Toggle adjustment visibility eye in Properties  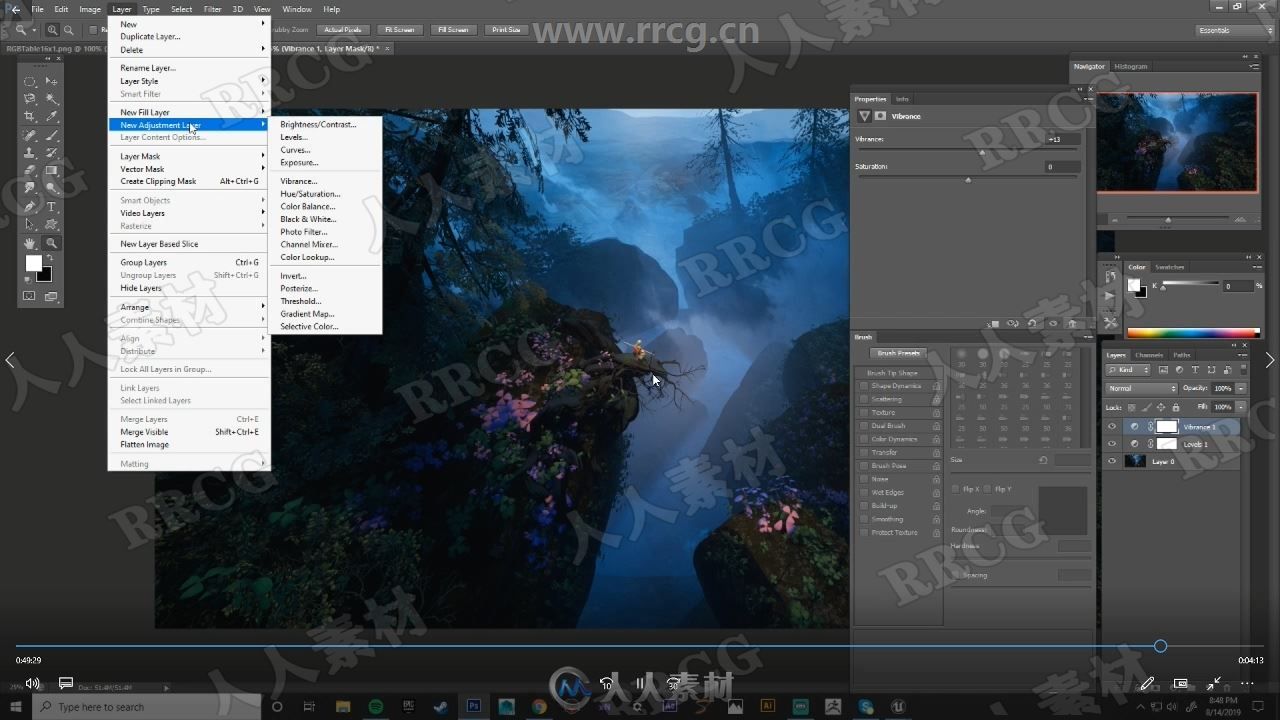pos(1053,323)
